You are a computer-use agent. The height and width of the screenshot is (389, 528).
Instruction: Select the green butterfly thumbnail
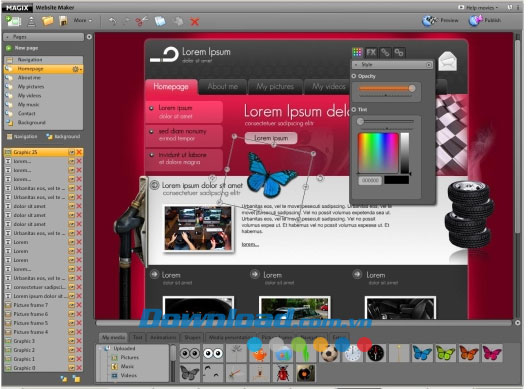coord(445,354)
